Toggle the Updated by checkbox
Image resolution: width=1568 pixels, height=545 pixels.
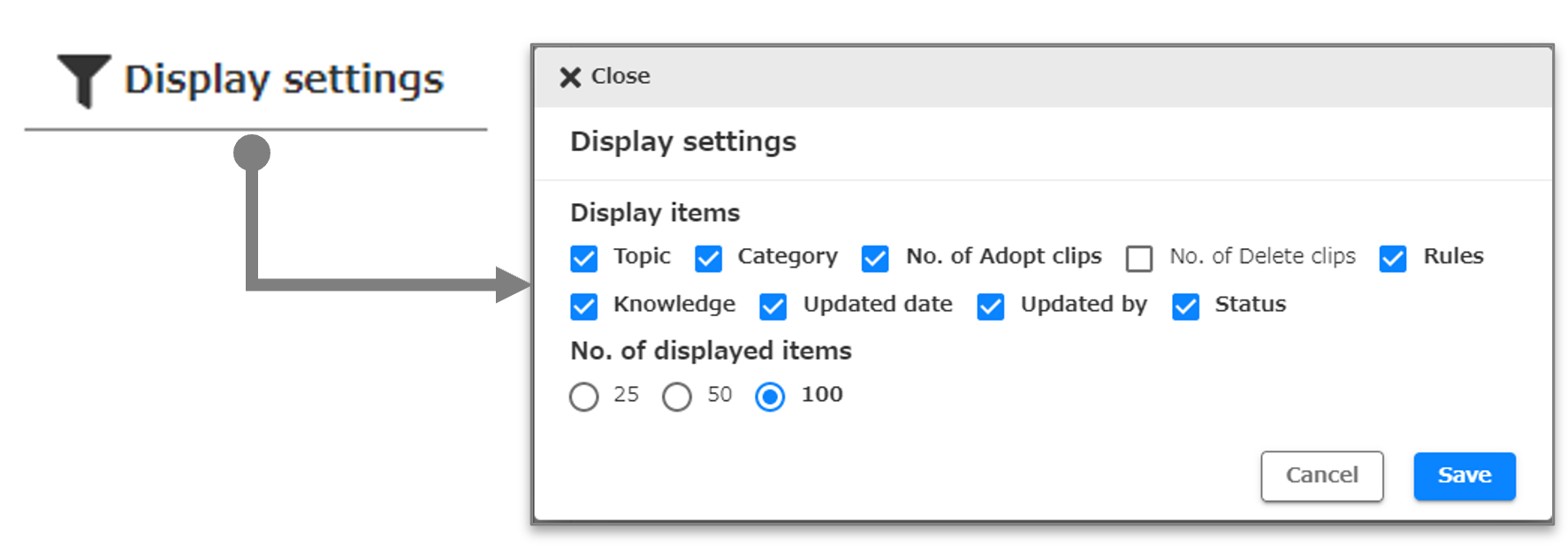click(x=991, y=307)
